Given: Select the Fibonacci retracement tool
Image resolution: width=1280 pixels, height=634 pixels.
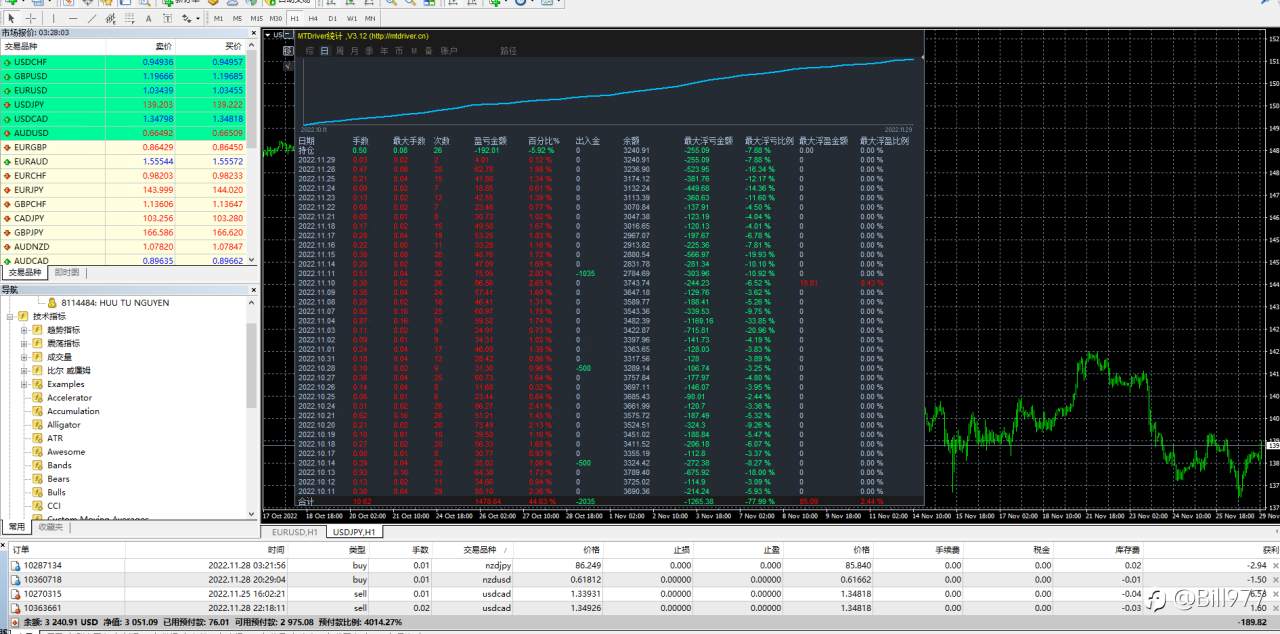Looking at the screenshot, I should (130, 18).
